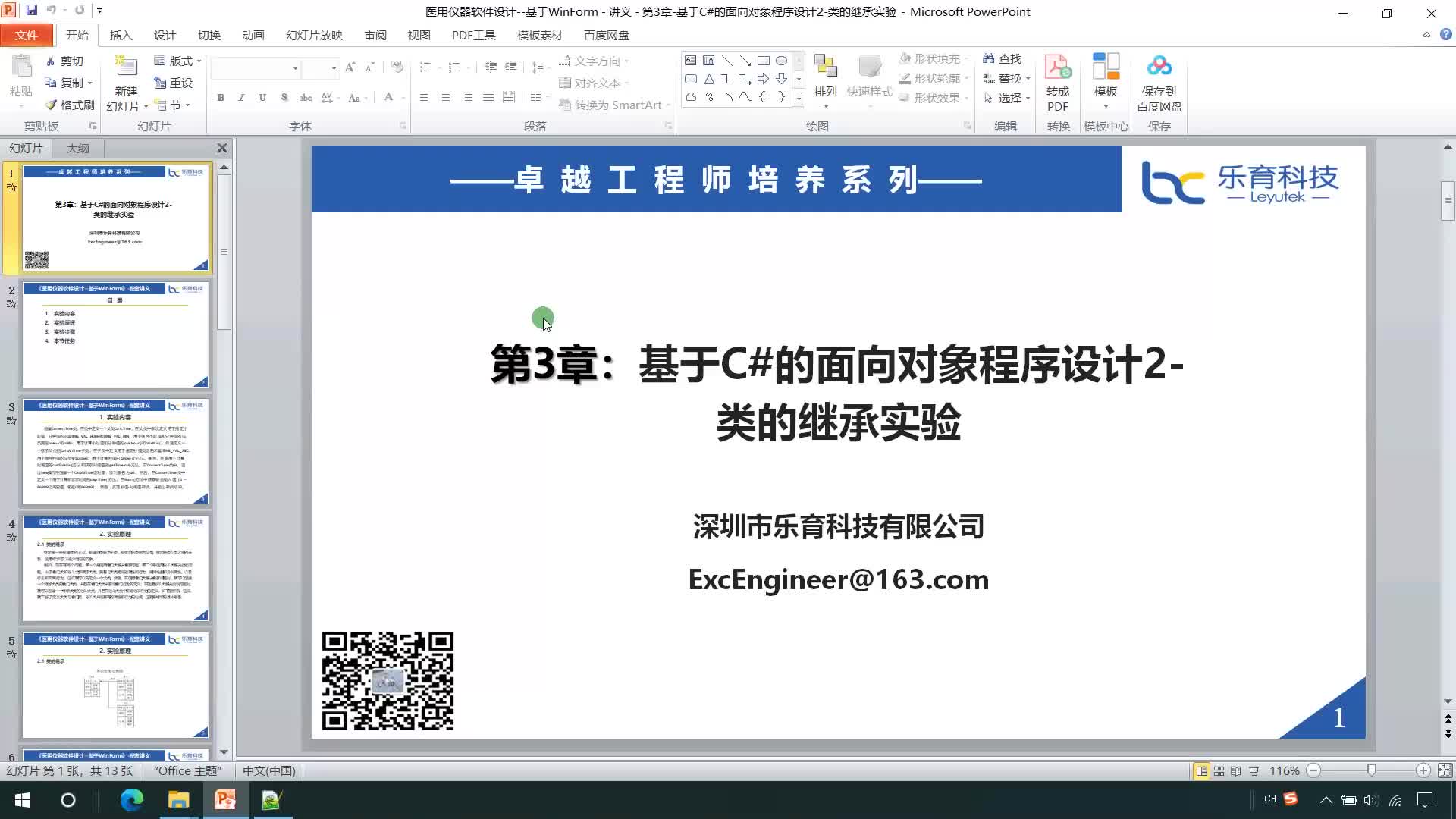Click the Save to Baidu Netdisk icon

pos(1159,67)
